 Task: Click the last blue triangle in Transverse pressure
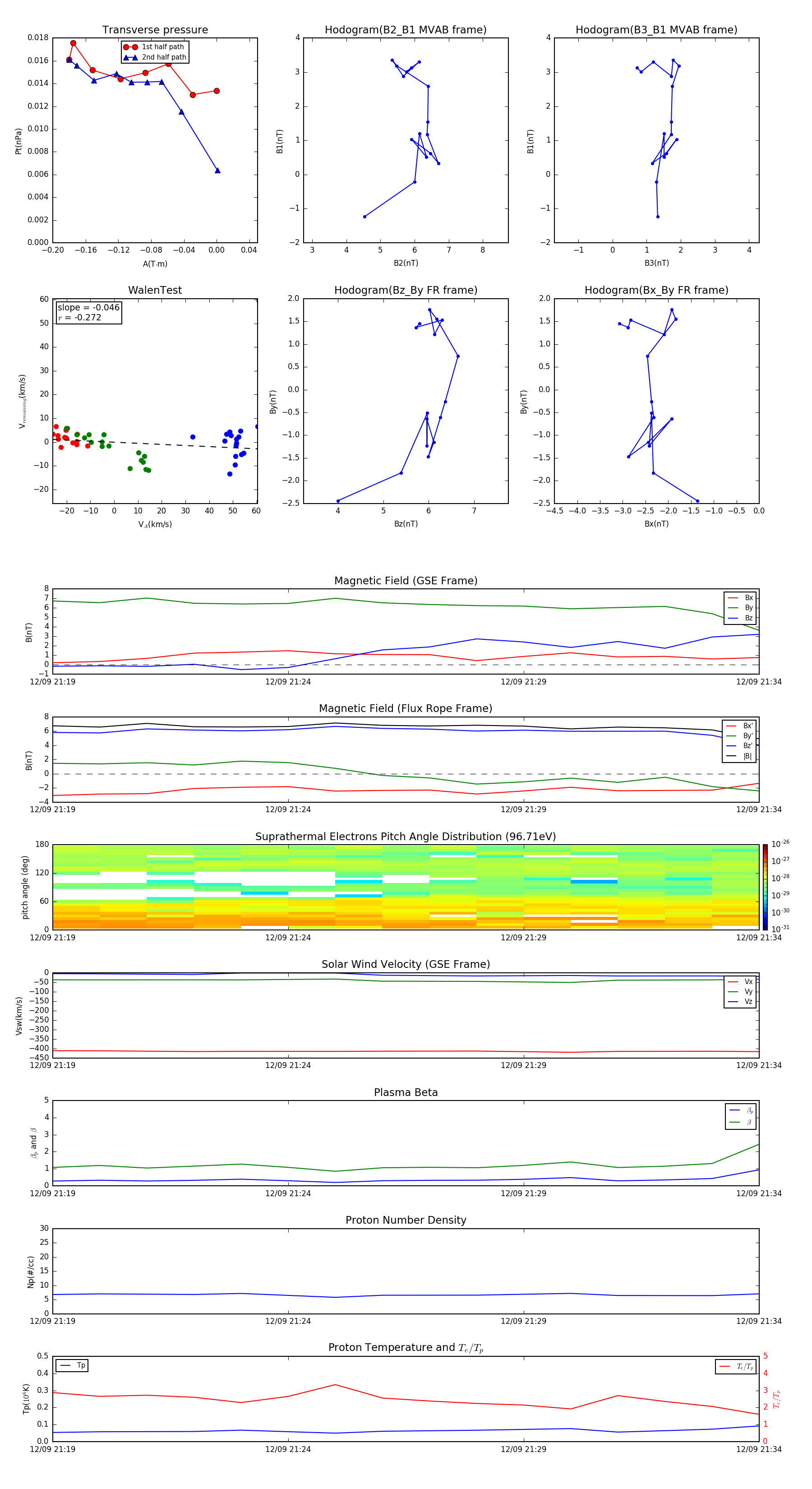coord(217,171)
